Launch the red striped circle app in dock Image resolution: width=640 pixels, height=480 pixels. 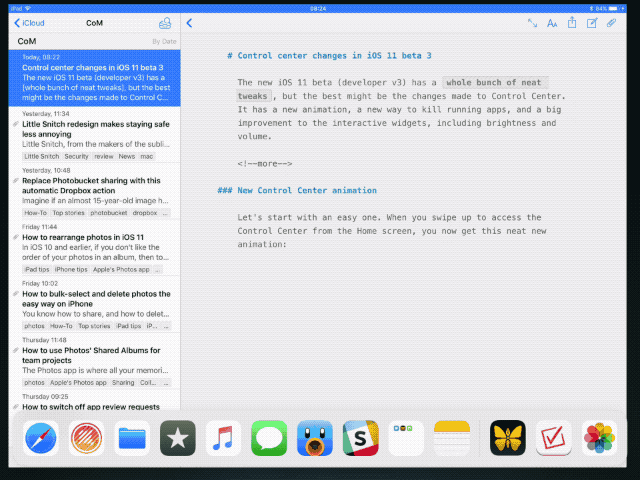[x=86, y=438]
